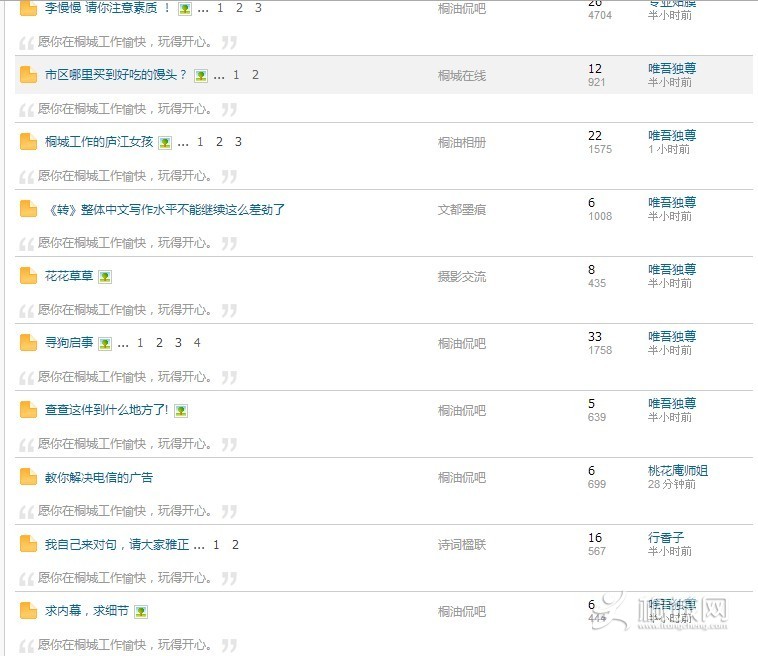Screen dimensions: 758x656
Task: Click folder icon beside 寻狗启事
Action: point(29,343)
